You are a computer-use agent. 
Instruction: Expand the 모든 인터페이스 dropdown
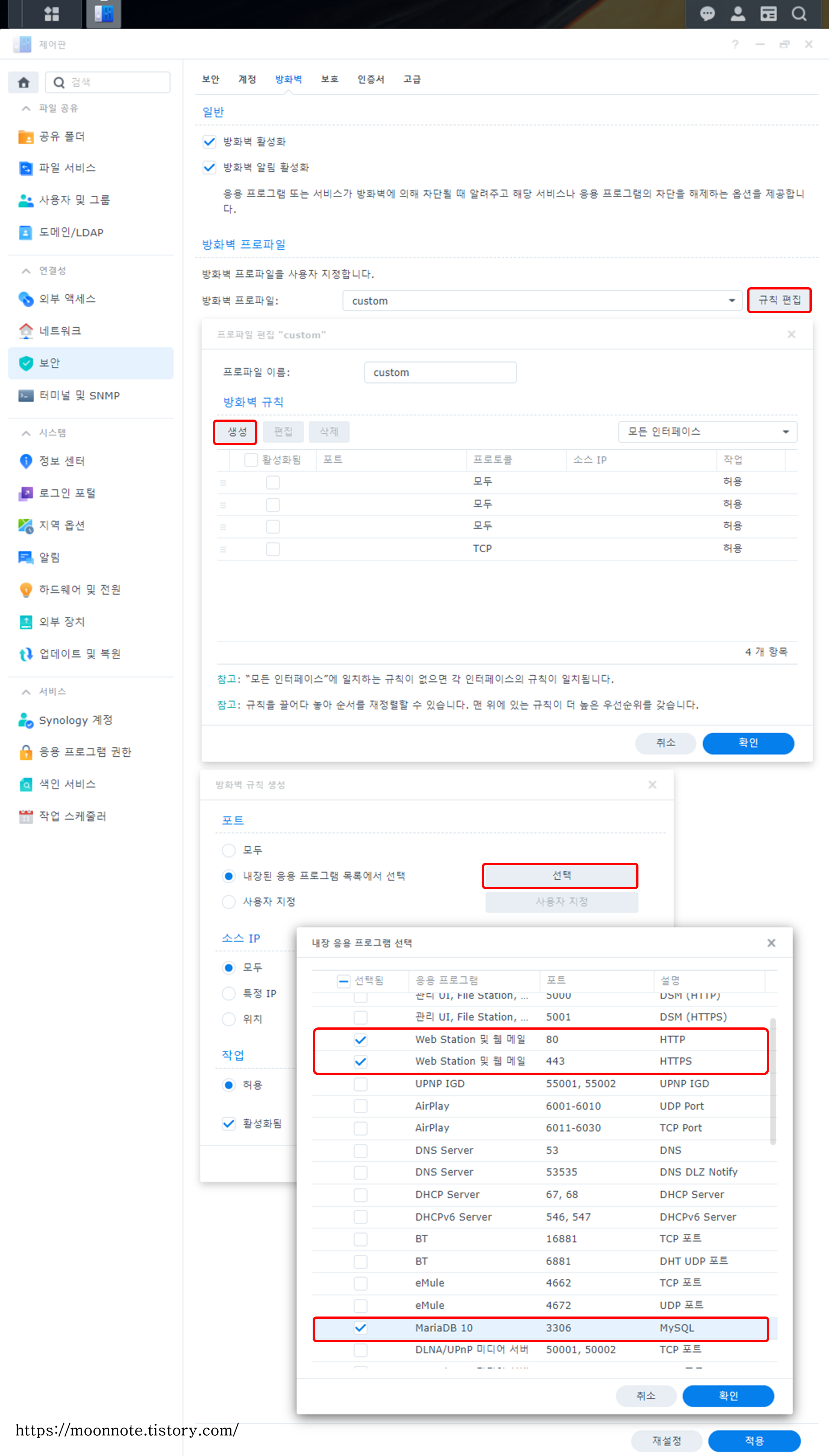707,431
